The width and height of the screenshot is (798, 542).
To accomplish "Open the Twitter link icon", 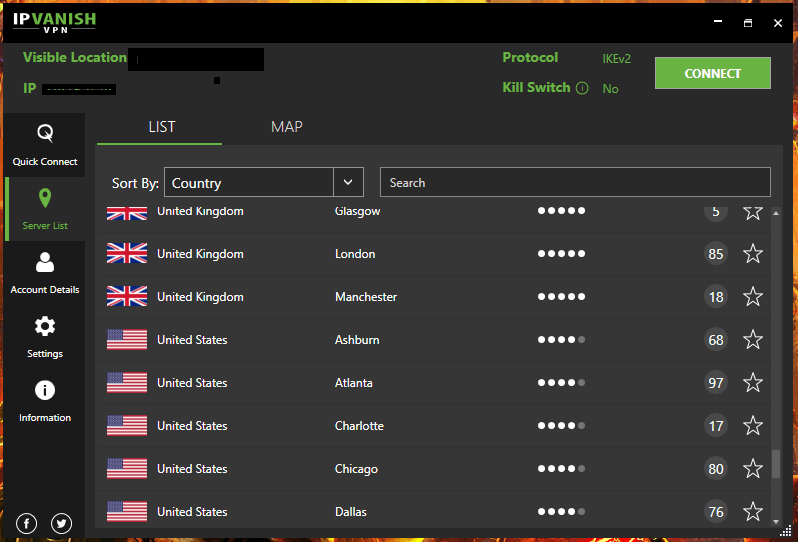I will [x=62, y=523].
